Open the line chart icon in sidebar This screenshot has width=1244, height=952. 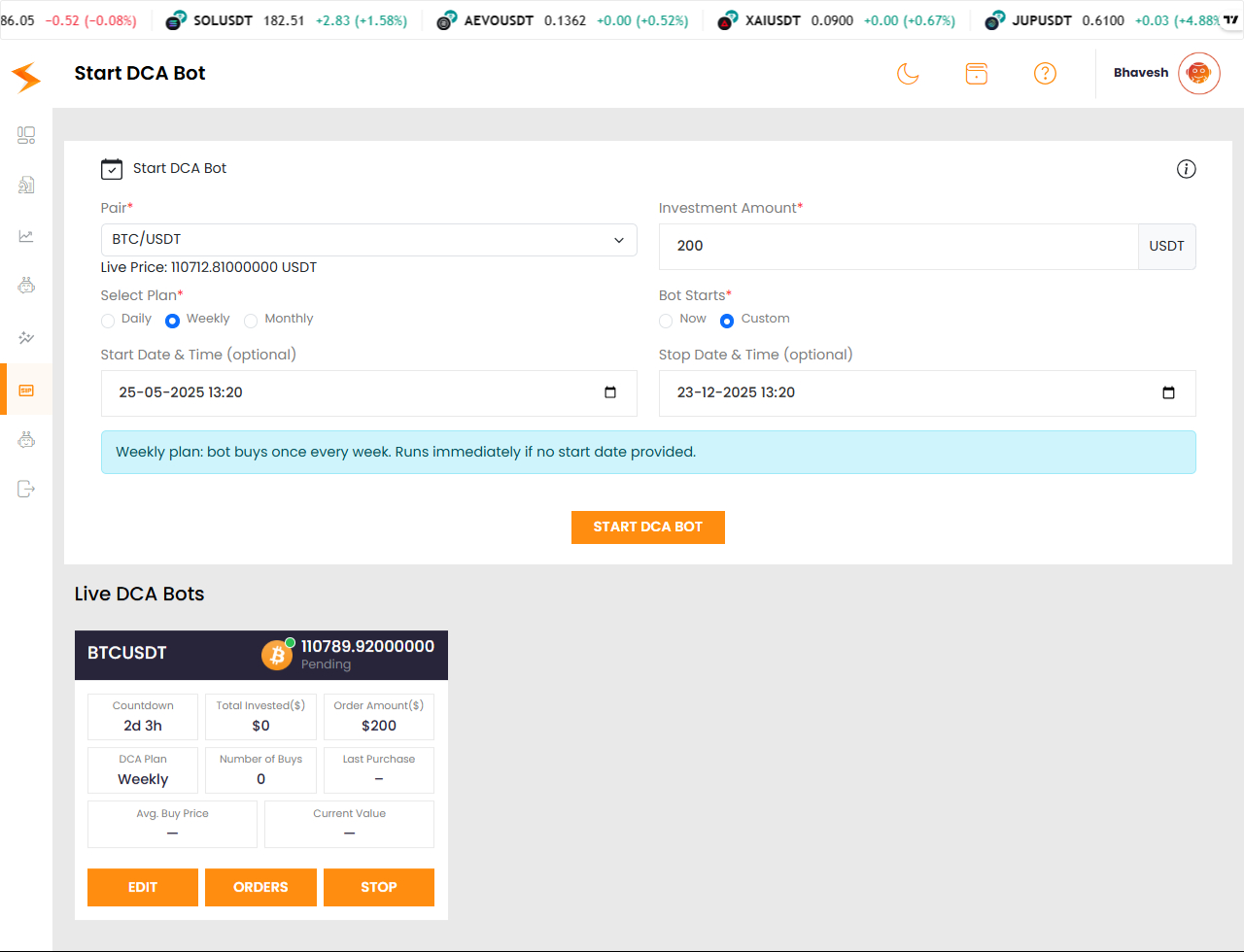click(x=26, y=236)
